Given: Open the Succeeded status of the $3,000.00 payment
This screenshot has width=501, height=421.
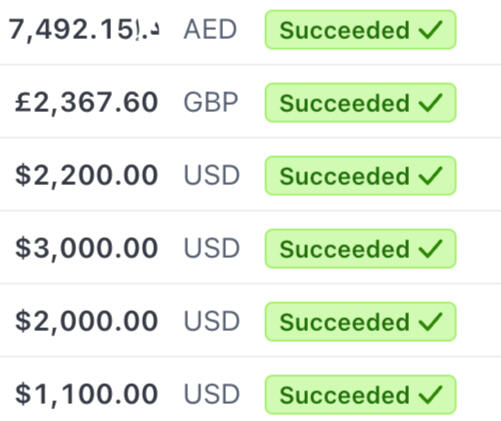Looking at the screenshot, I should pyautogui.click(x=360, y=249).
